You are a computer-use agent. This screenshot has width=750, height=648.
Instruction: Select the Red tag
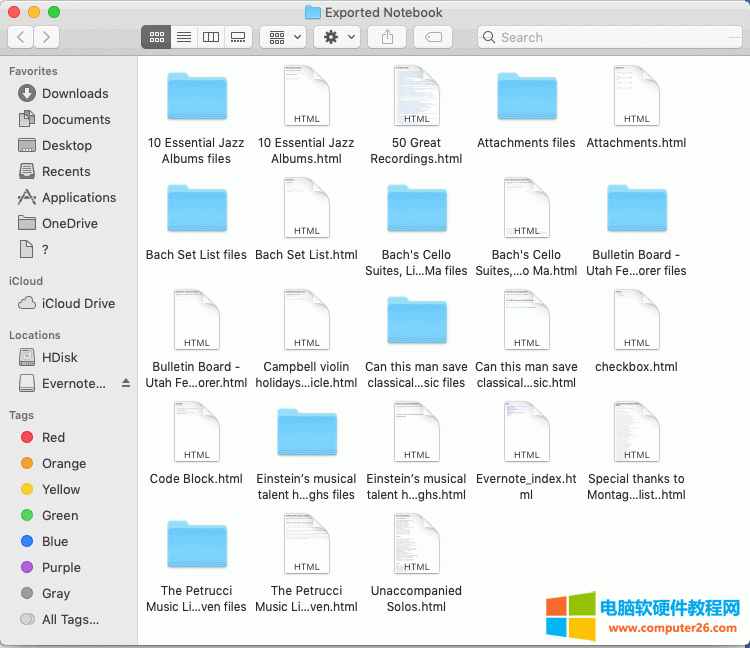click(53, 437)
